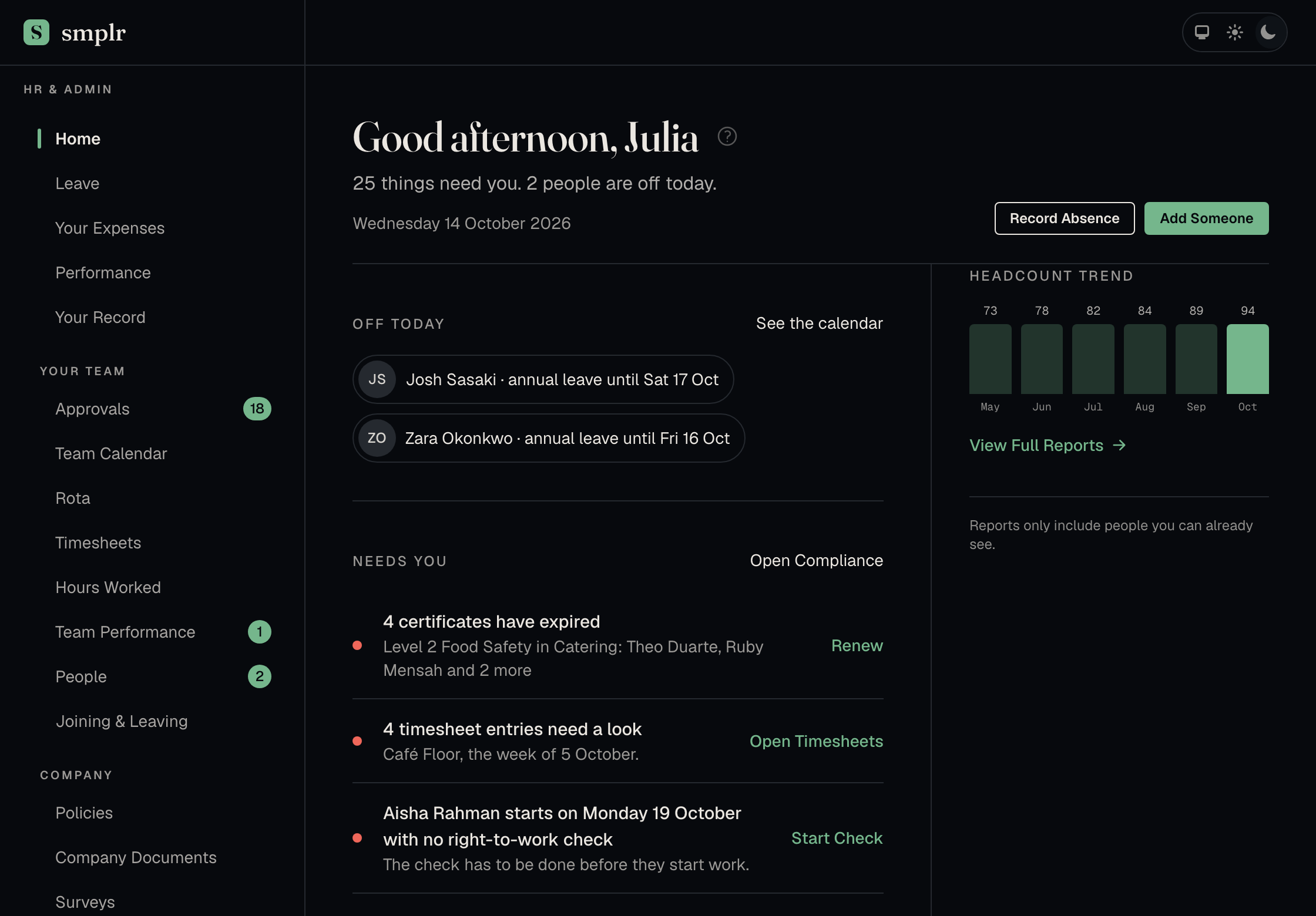Viewport: 1316px width, 916px height.
Task: Click the smplr wordmark text
Action: click(93, 33)
